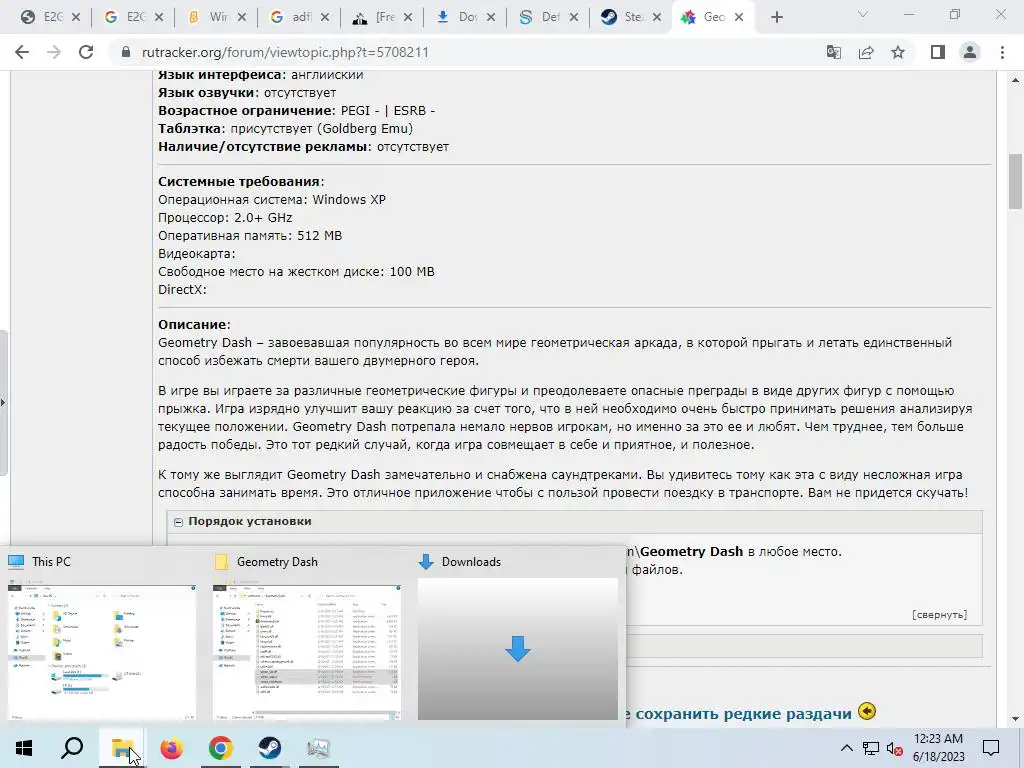
Task: Click the page vertical scrollbar thumb
Action: tap(1015, 181)
